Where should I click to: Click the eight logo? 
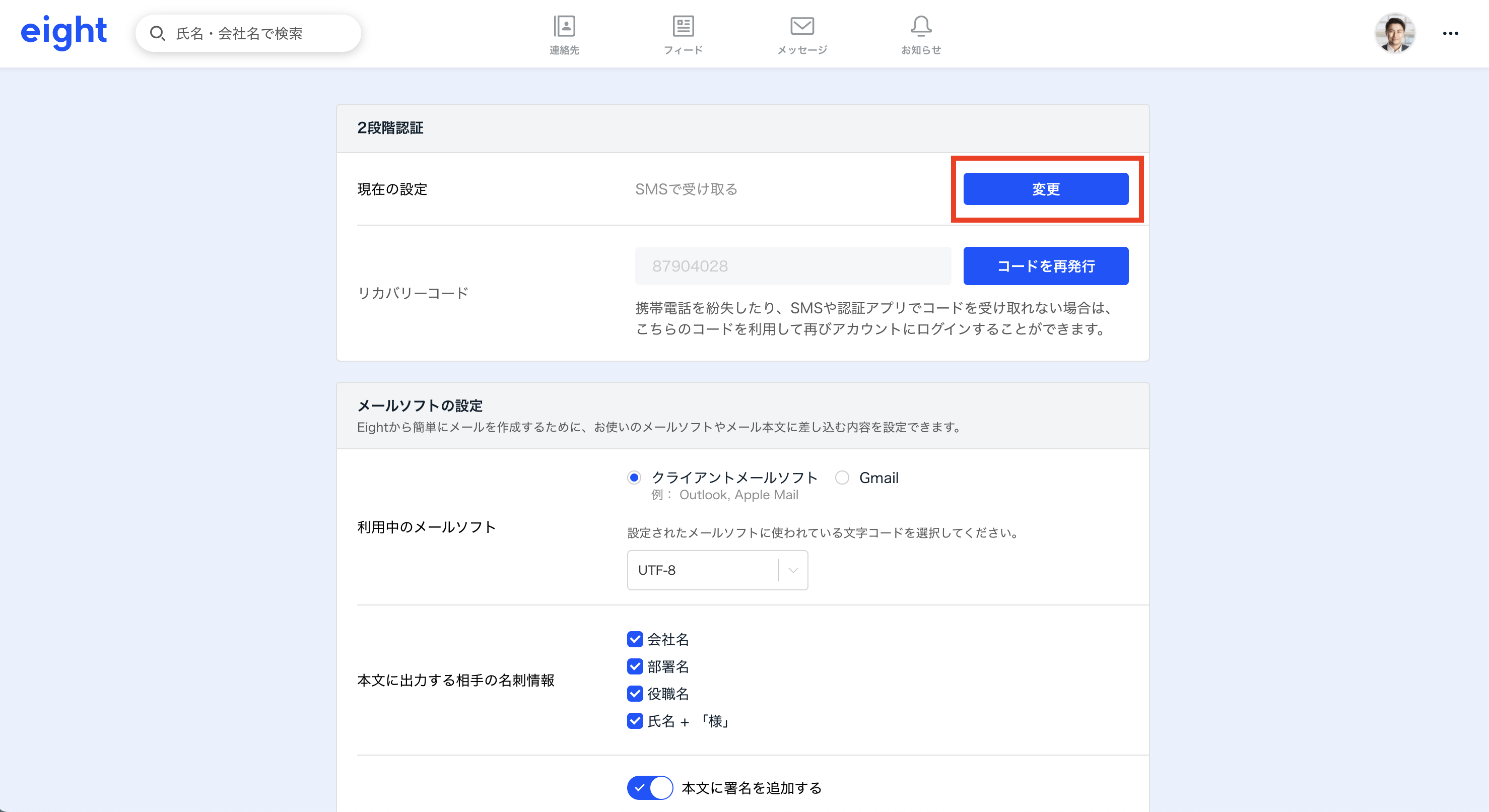pos(63,32)
